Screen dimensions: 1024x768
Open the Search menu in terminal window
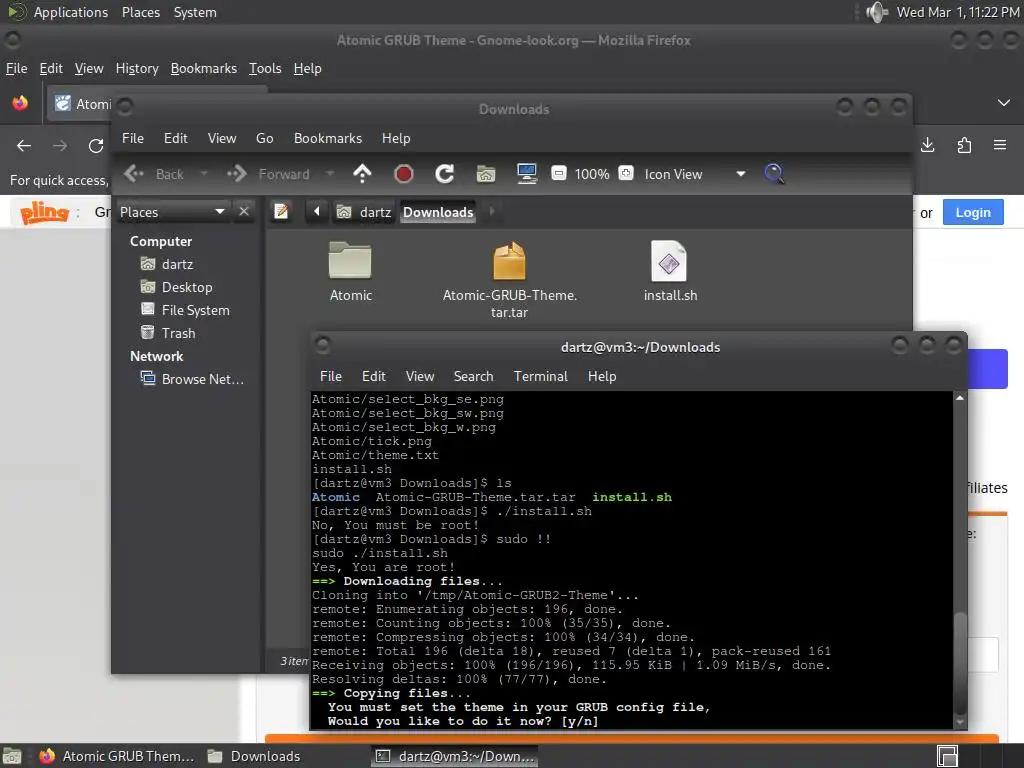[473, 376]
